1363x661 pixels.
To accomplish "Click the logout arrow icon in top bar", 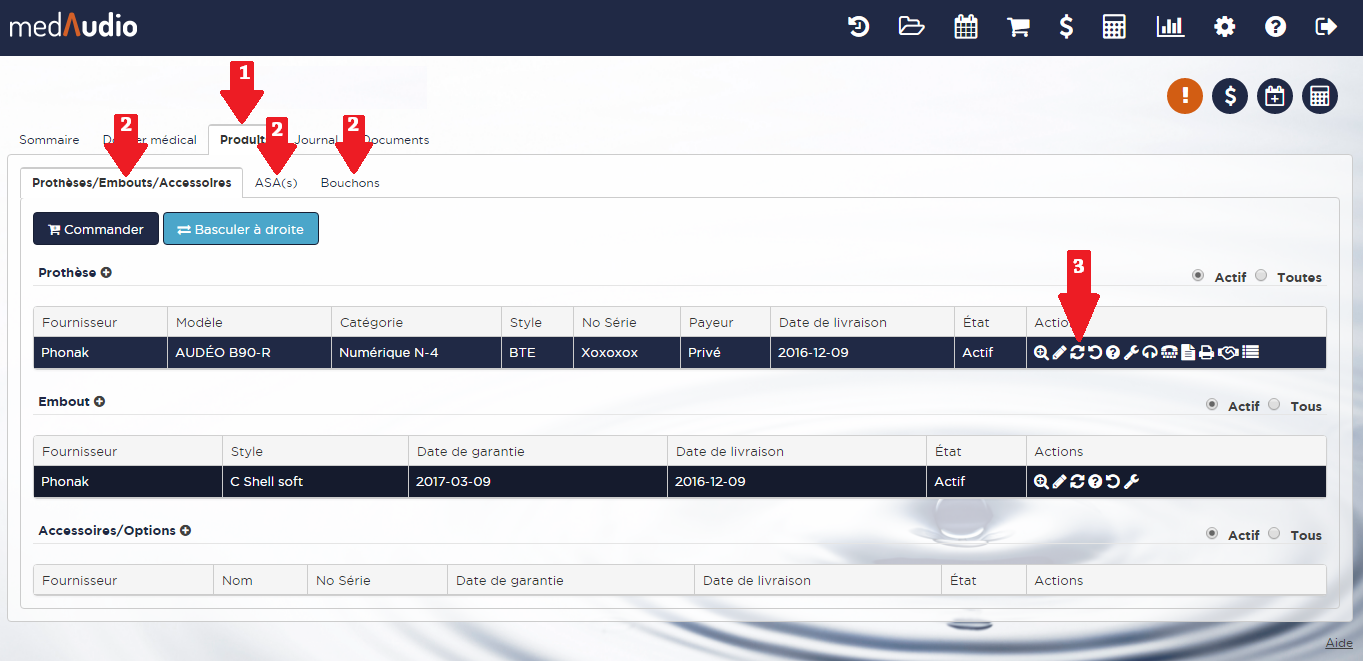I will [1326, 27].
